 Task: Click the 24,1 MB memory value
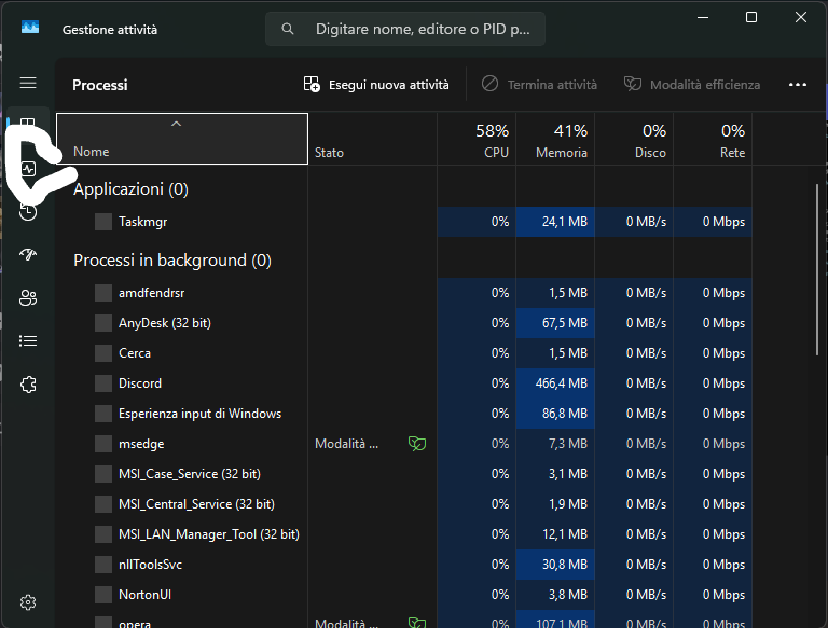click(x=564, y=222)
